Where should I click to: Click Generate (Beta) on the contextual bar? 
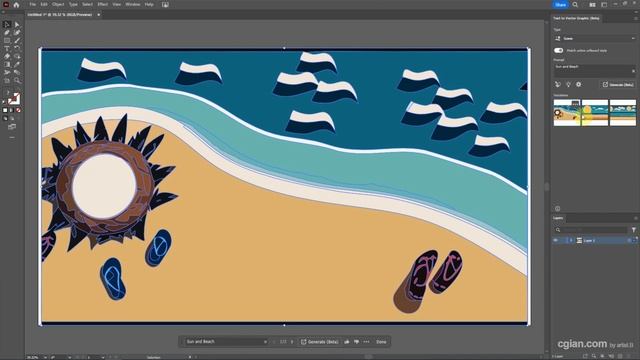pos(320,342)
